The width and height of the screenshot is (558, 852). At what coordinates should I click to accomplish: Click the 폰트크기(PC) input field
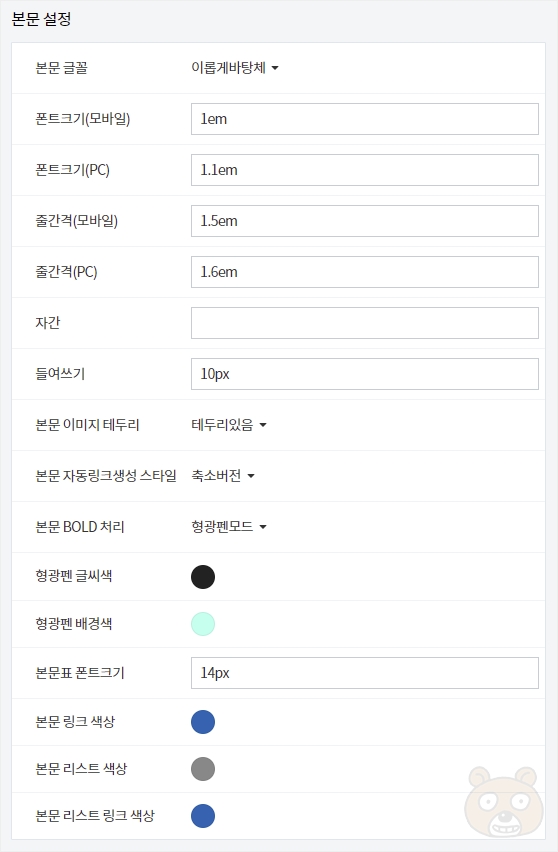[365, 170]
